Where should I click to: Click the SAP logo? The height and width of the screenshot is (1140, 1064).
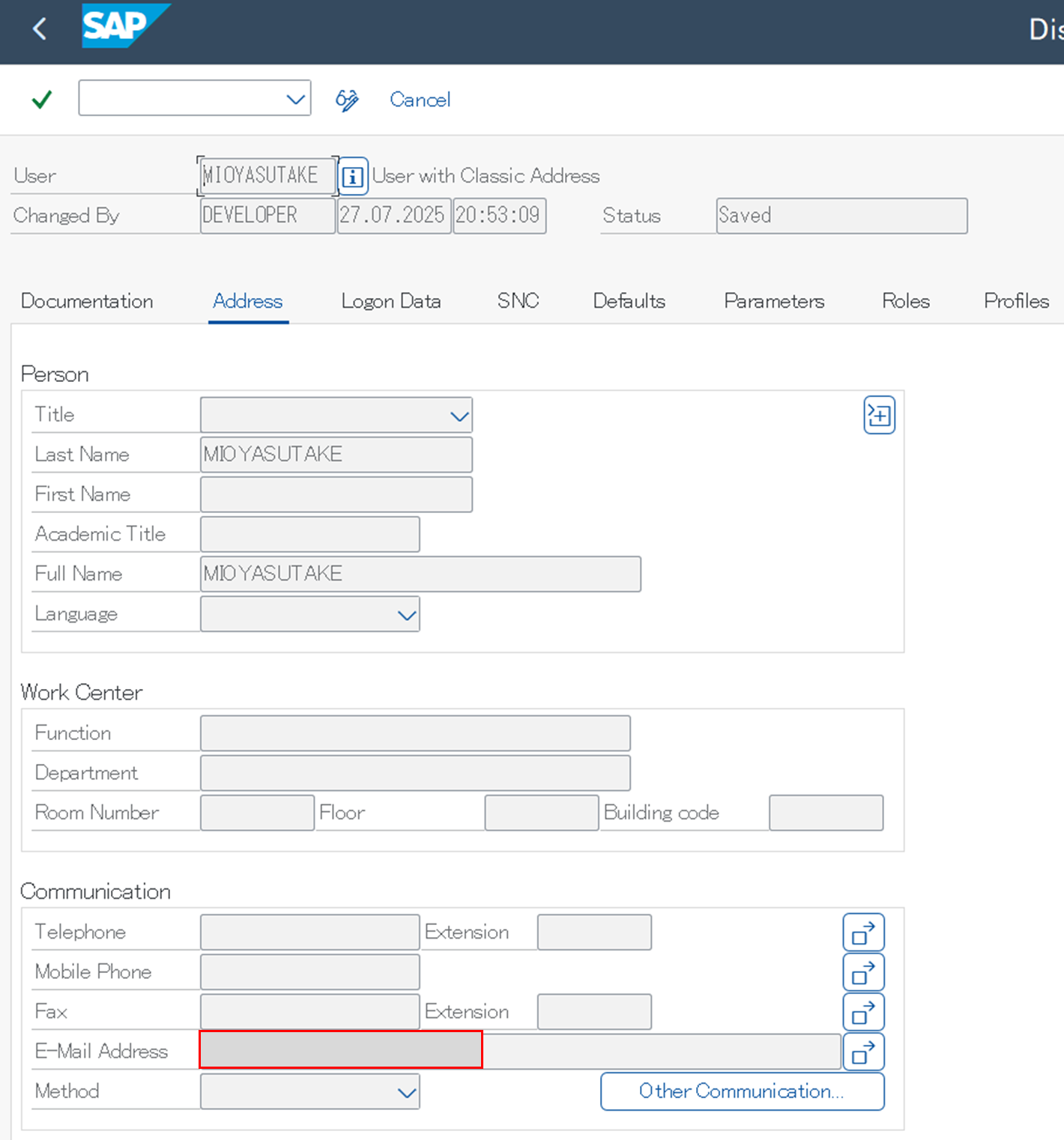(x=125, y=26)
